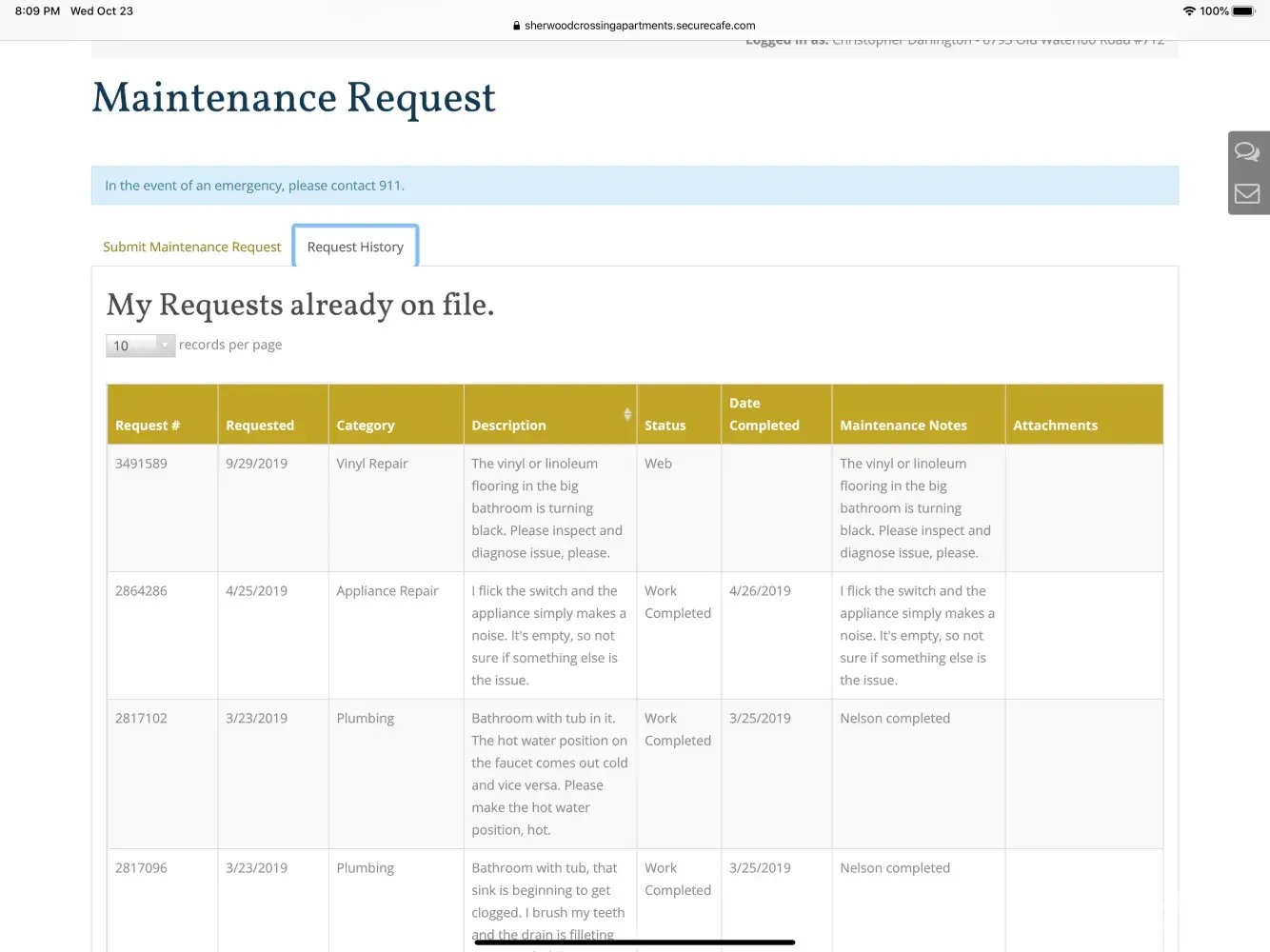Sort table by Status header
Viewport: 1270px width, 952px height.
coord(665,426)
